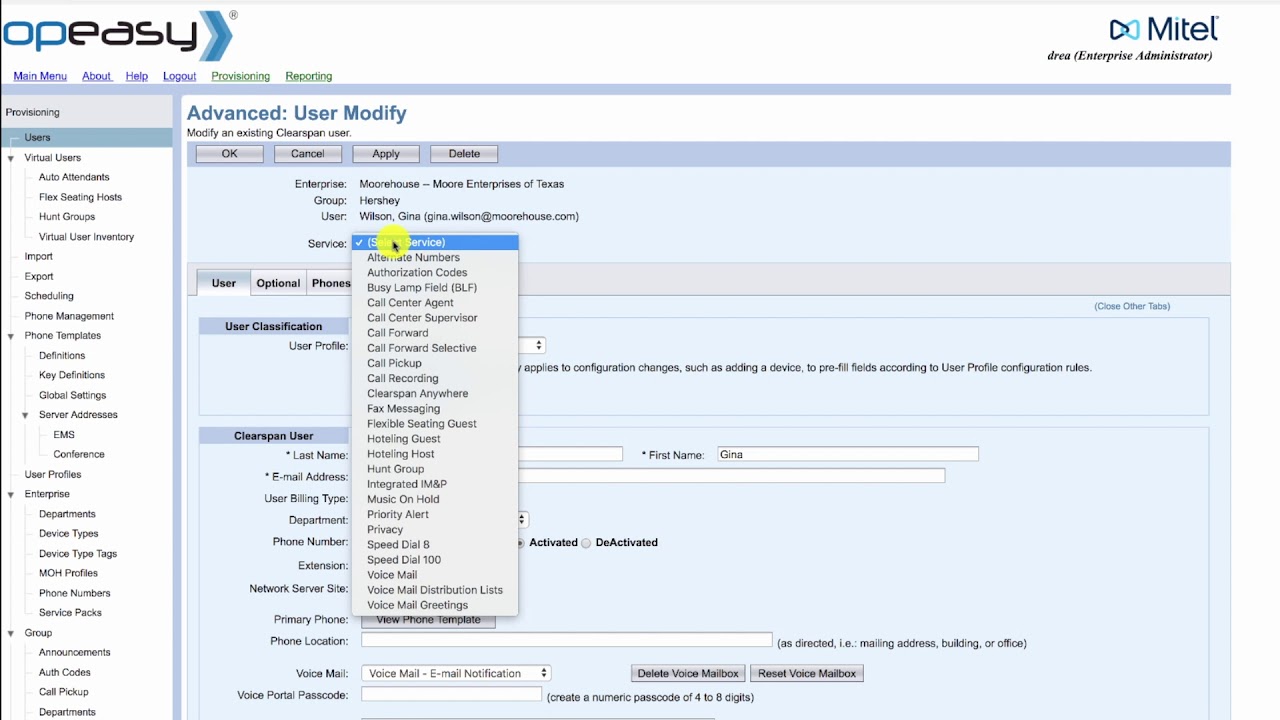Screen dimensions: 1280x720
Task: Open the Main Menu link
Action: pyautogui.click(x=40, y=76)
